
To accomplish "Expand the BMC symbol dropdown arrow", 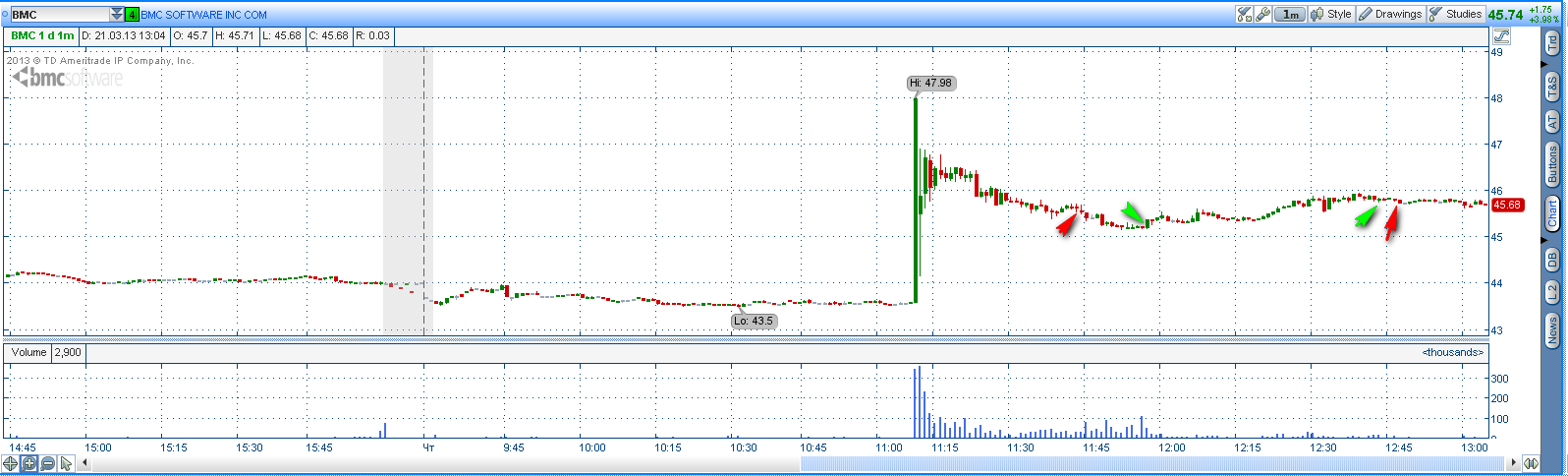I will [117, 15].
